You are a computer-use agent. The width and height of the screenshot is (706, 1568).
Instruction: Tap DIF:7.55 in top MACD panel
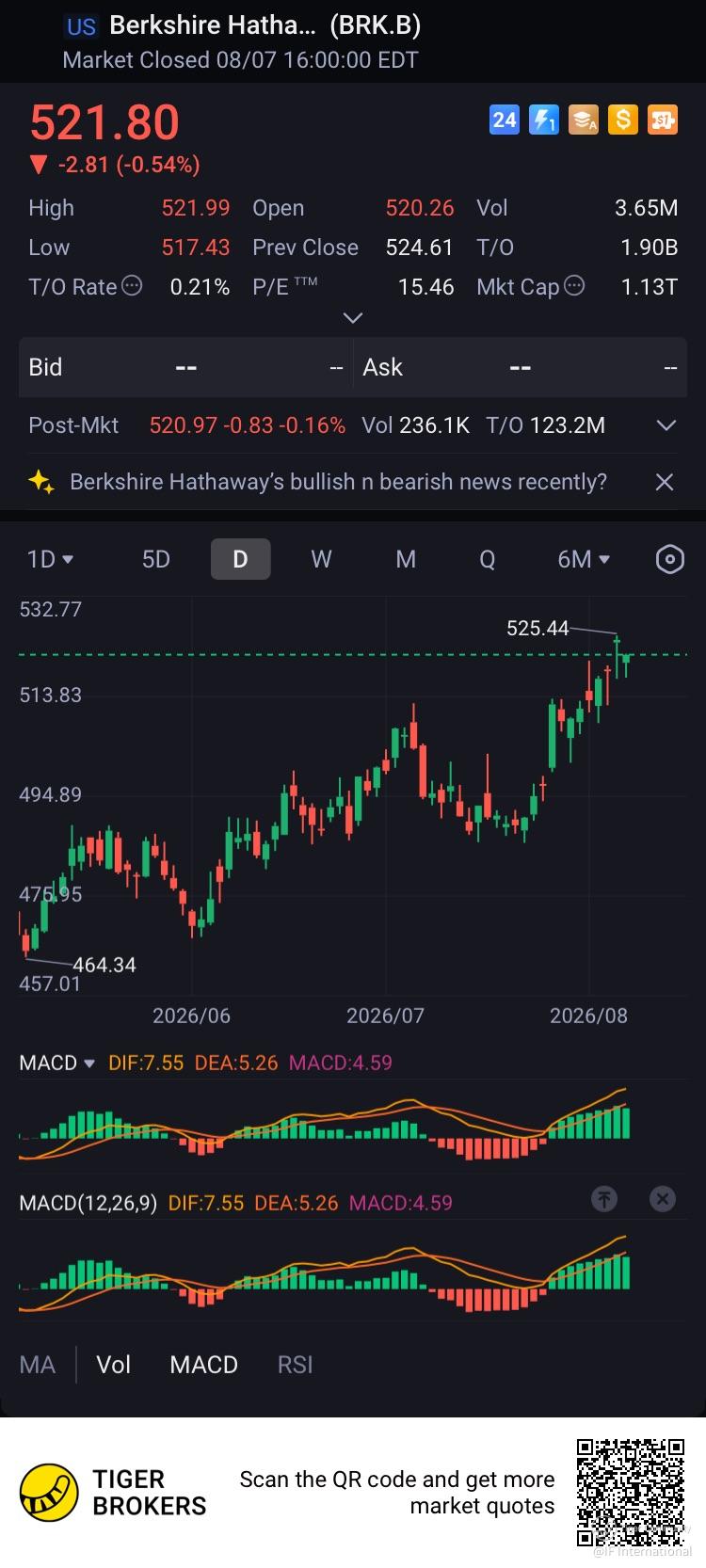pyautogui.click(x=146, y=1063)
